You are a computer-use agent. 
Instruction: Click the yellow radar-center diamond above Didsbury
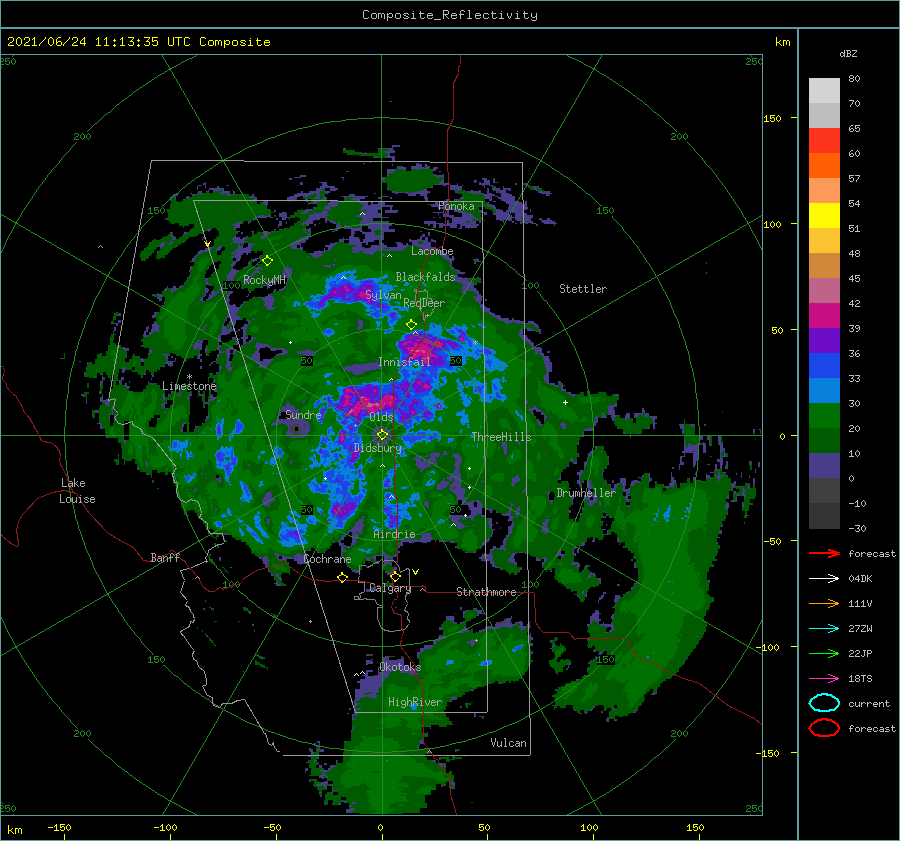pyautogui.click(x=382, y=435)
